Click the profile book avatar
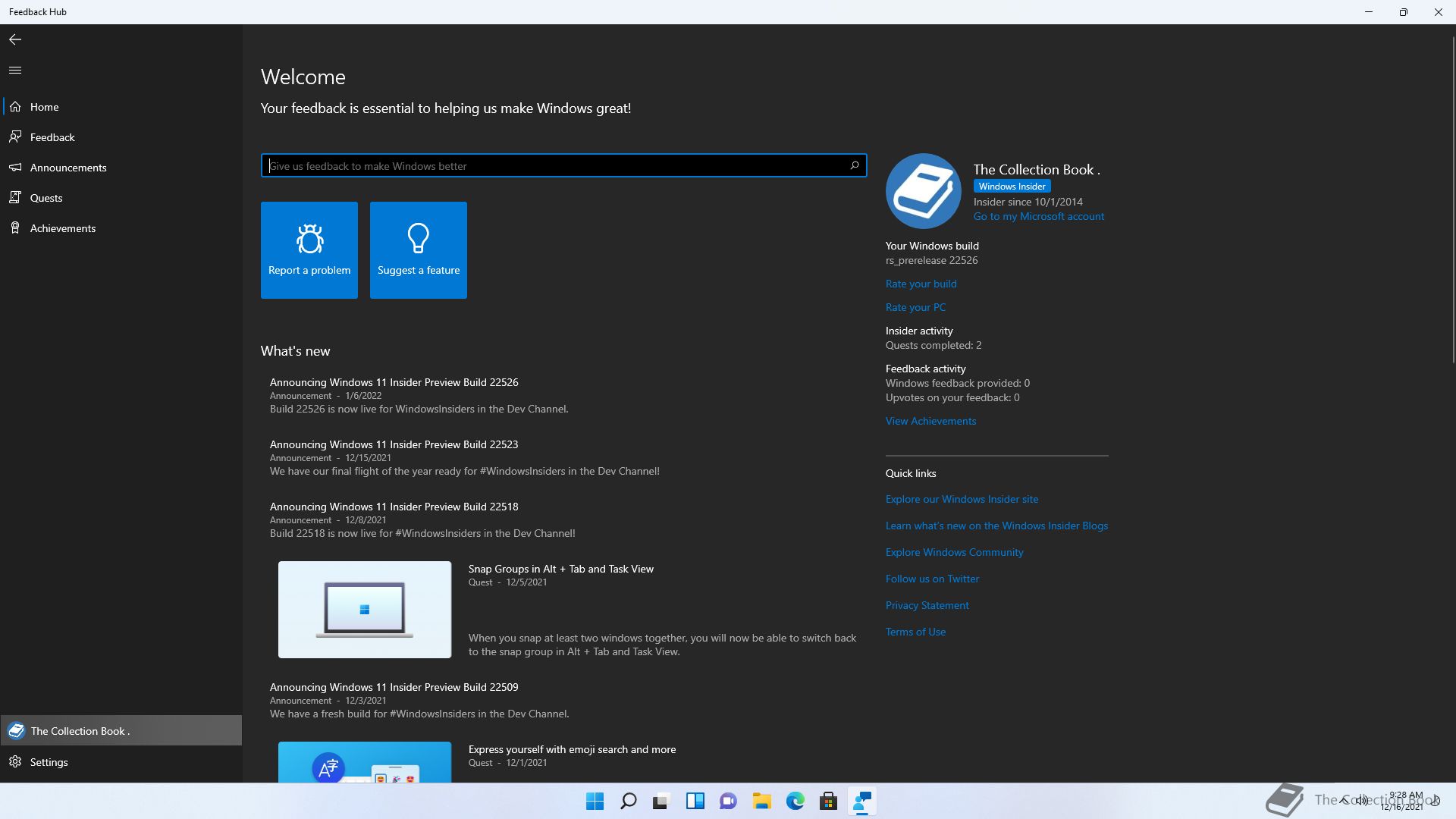The width and height of the screenshot is (1456, 819). 924,191
